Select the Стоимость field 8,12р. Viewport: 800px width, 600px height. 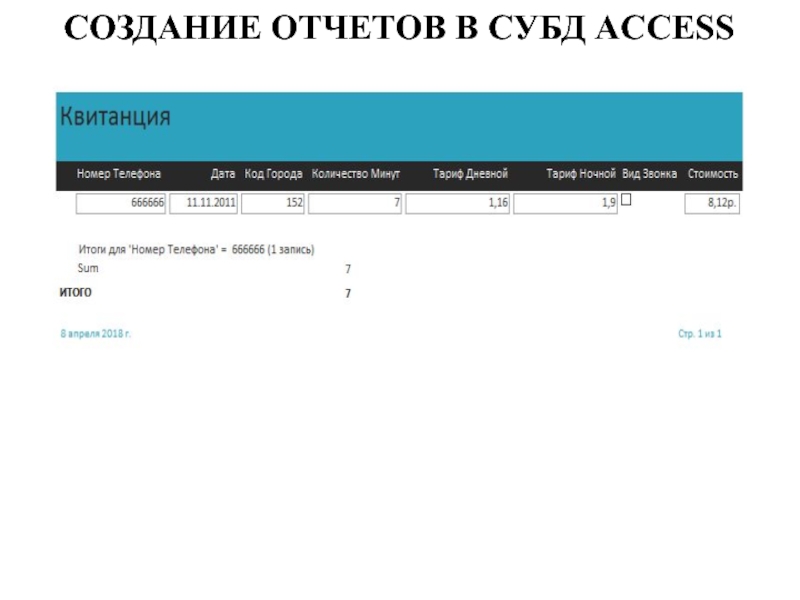pos(712,203)
